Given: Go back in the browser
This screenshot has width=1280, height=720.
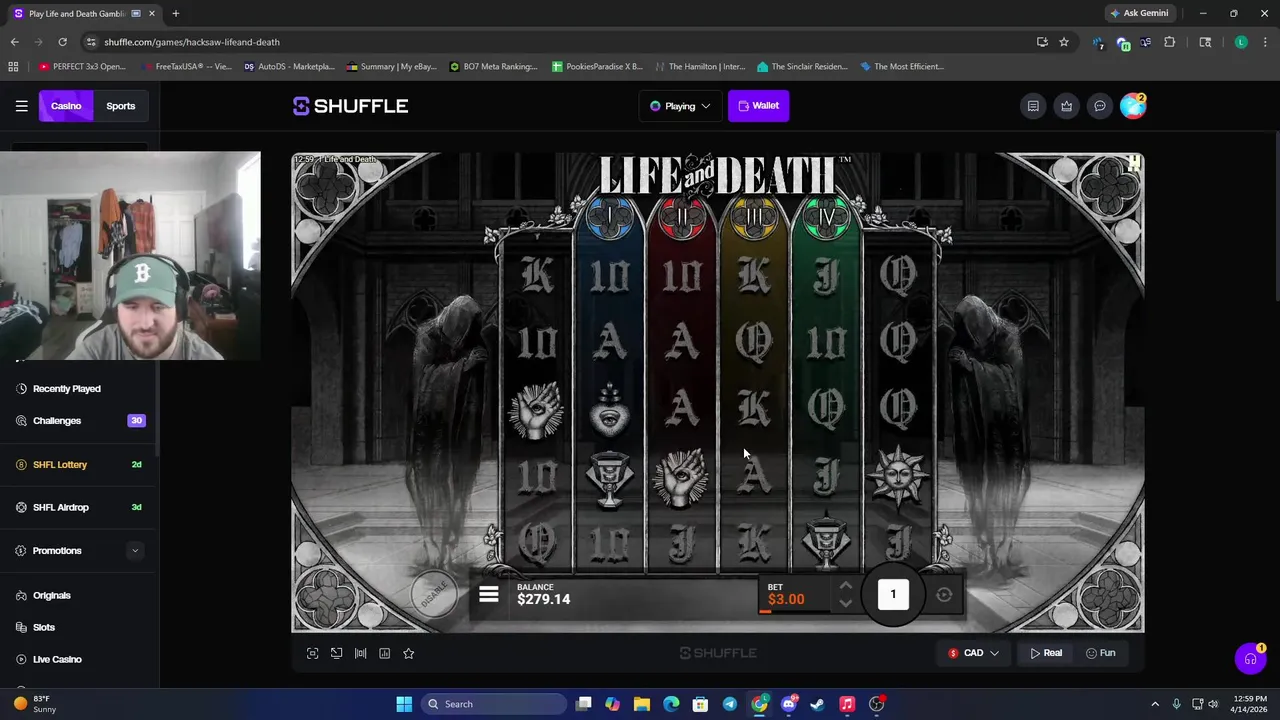Looking at the screenshot, I should [x=14, y=42].
